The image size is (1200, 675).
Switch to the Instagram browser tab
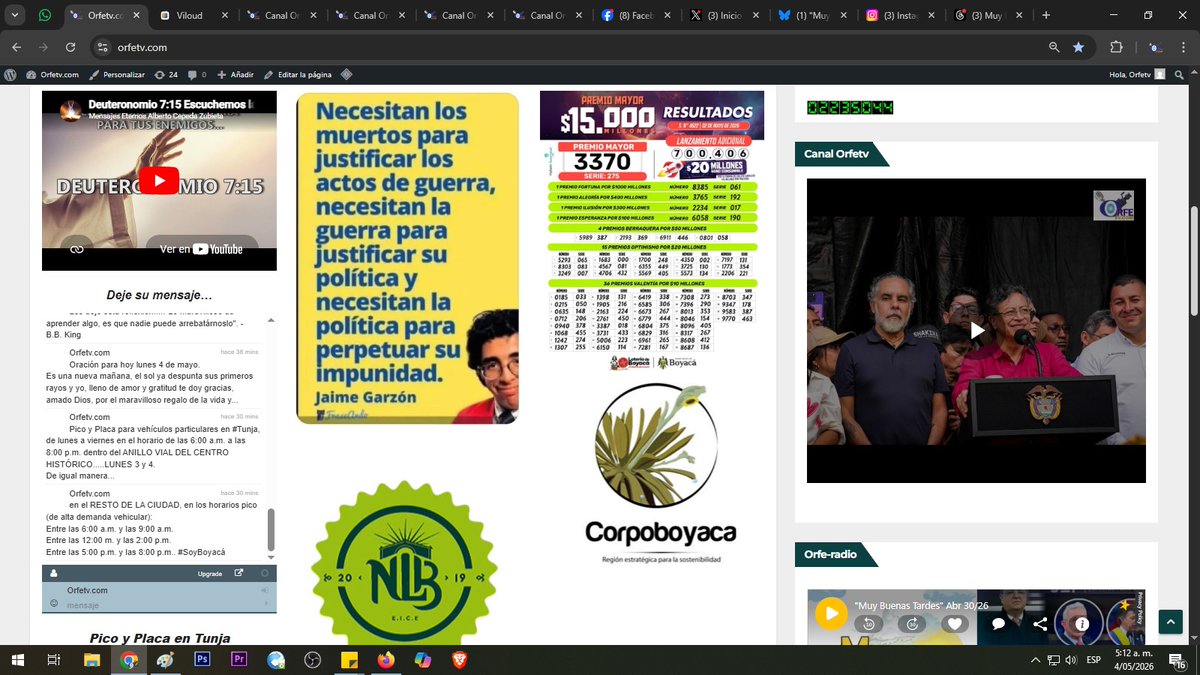[x=901, y=15]
